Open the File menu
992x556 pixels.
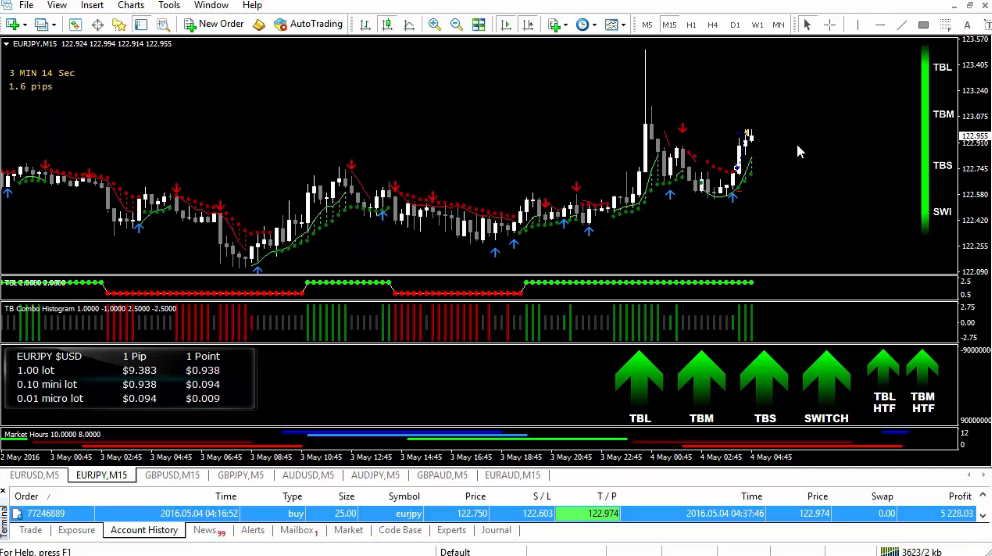tap(26, 5)
